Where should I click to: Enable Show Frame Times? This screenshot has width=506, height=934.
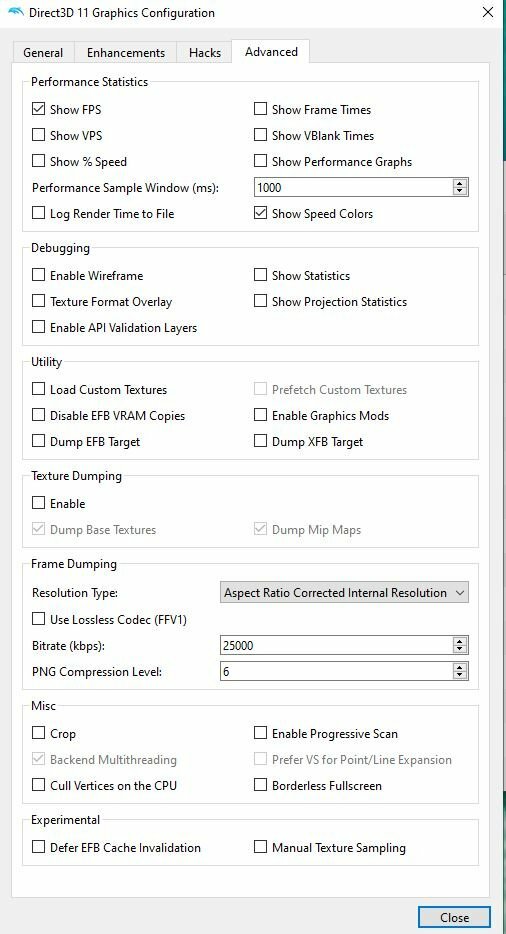pos(260,109)
